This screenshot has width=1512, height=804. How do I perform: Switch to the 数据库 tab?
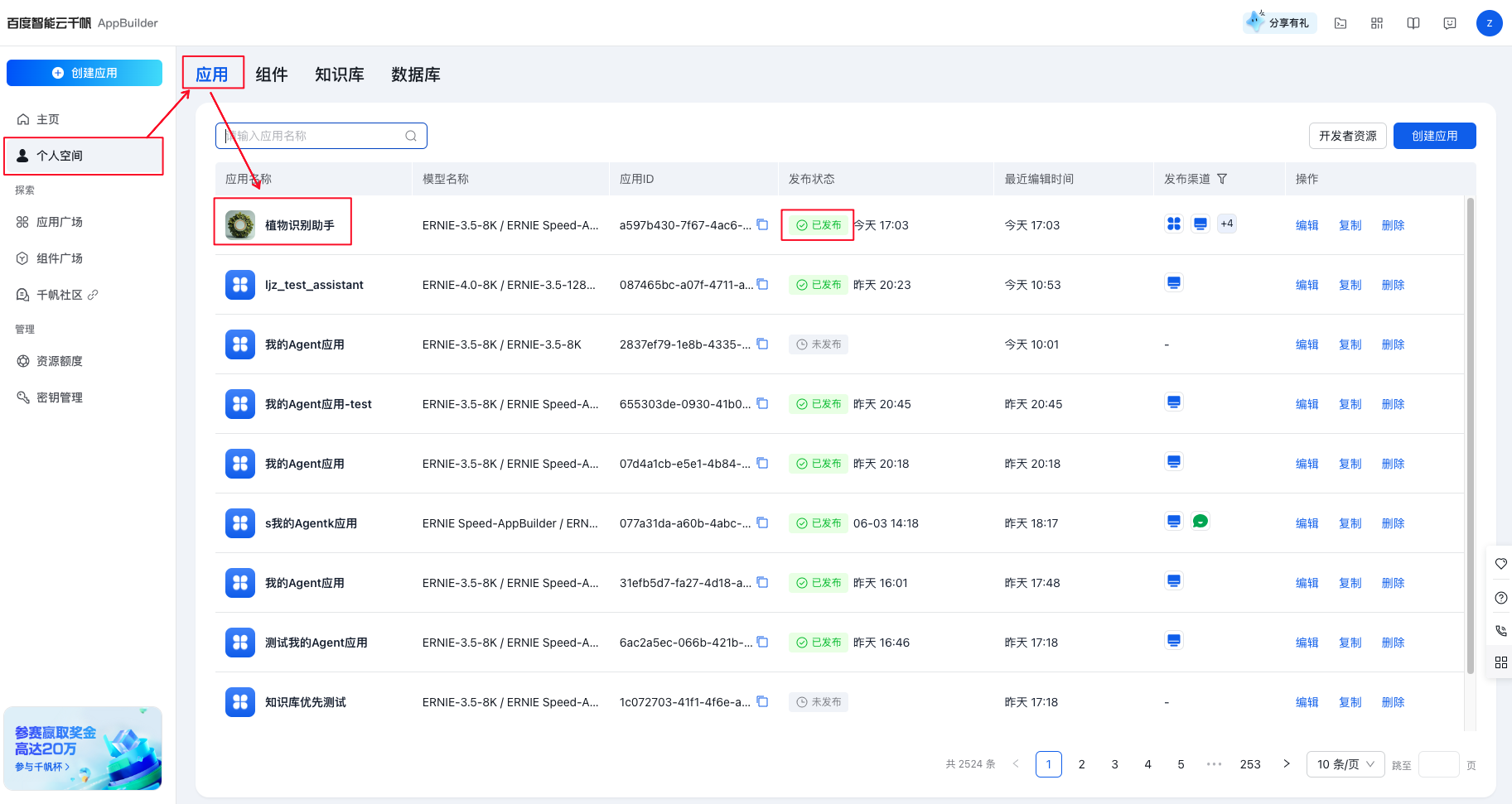coord(416,75)
